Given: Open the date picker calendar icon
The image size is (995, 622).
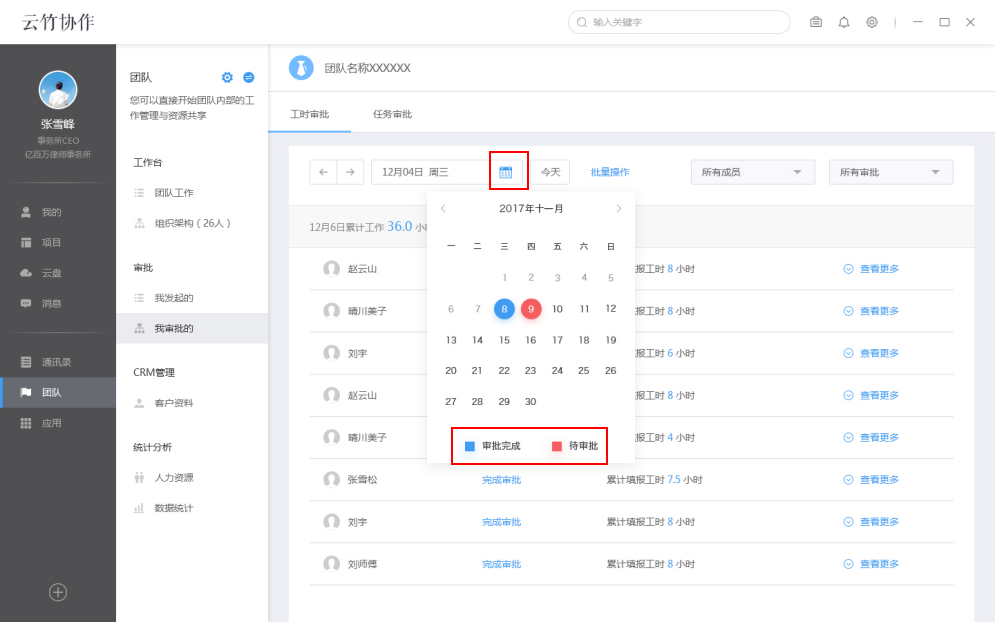Looking at the screenshot, I should click(508, 171).
